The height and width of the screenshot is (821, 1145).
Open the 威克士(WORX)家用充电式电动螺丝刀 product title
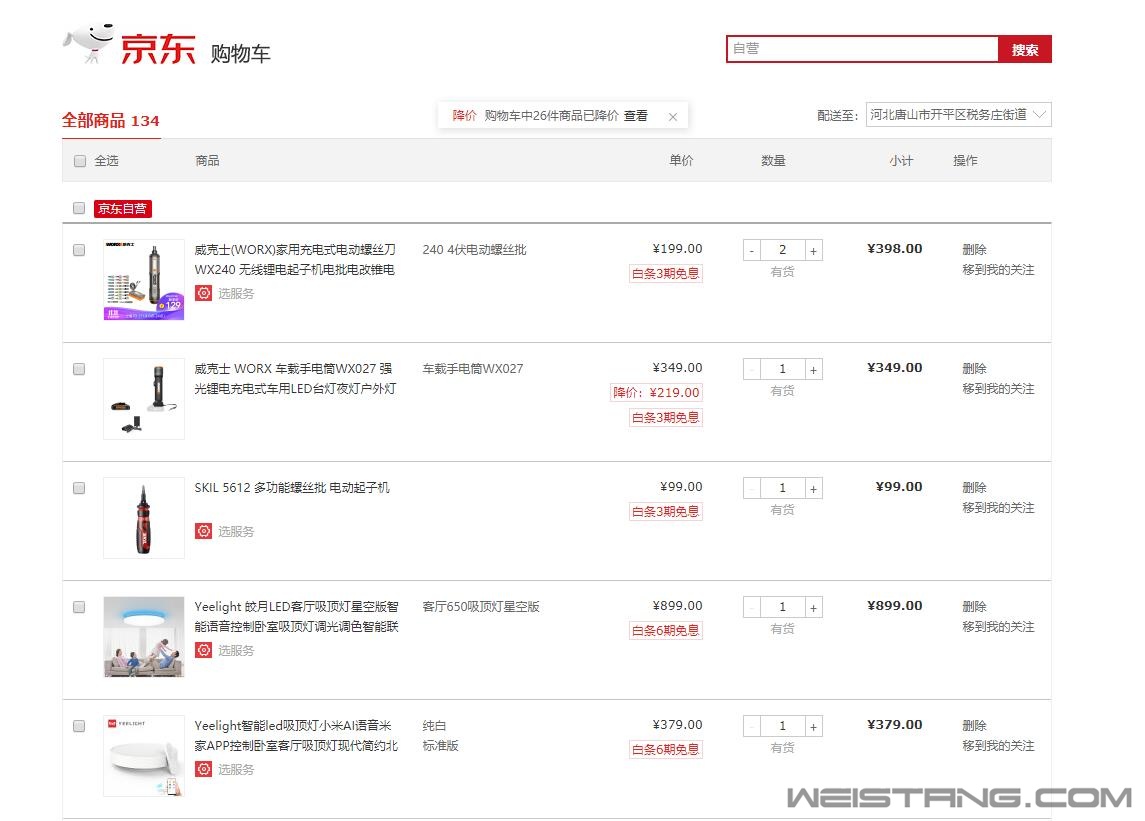295,259
